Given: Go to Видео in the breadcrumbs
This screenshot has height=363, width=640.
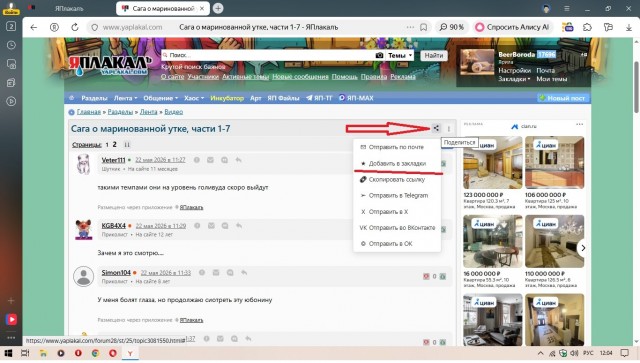Looking at the screenshot, I should [173, 111].
